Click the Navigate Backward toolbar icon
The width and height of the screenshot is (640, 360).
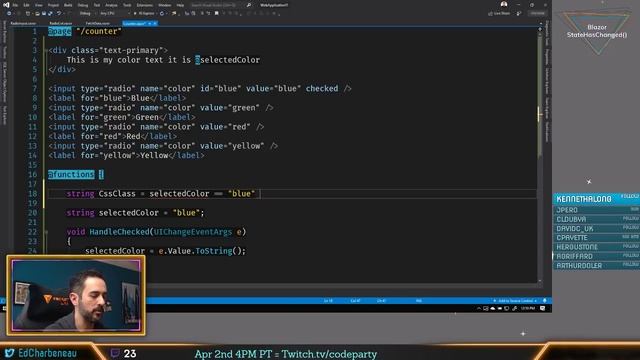click(9, 13)
